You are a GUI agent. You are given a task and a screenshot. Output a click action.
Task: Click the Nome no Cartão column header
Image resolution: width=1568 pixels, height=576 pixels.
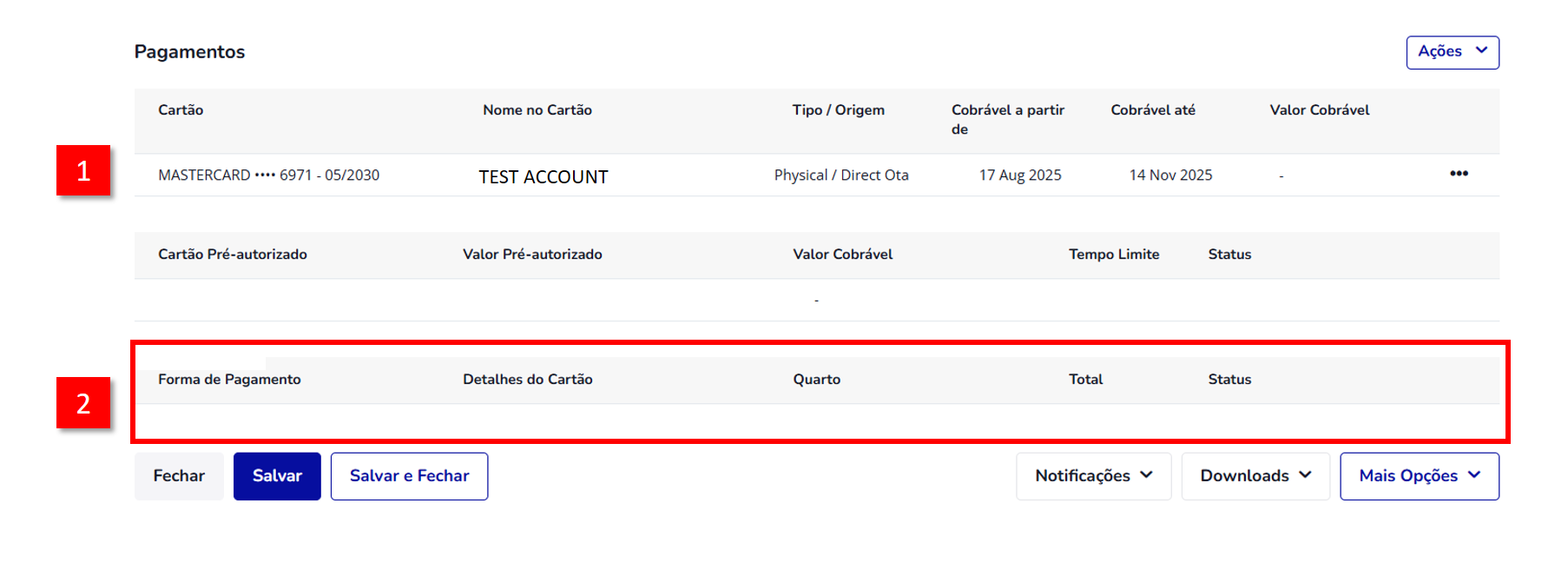click(537, 110)
